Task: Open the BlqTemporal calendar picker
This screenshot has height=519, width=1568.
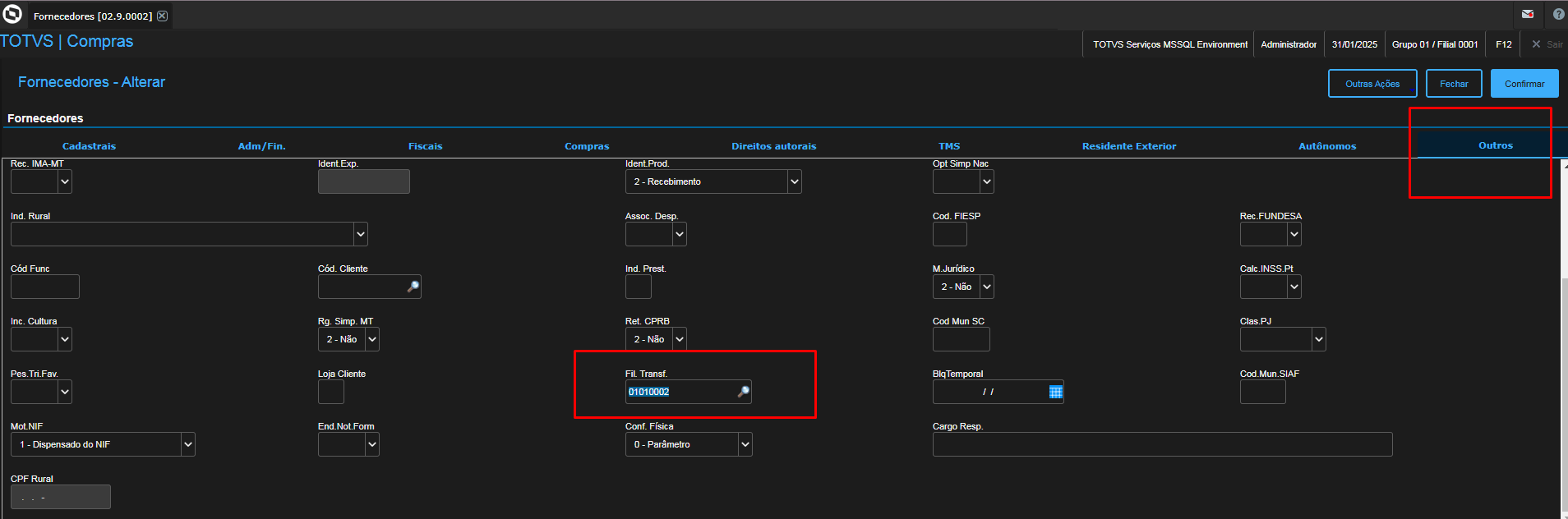Action: point(1056,392)
